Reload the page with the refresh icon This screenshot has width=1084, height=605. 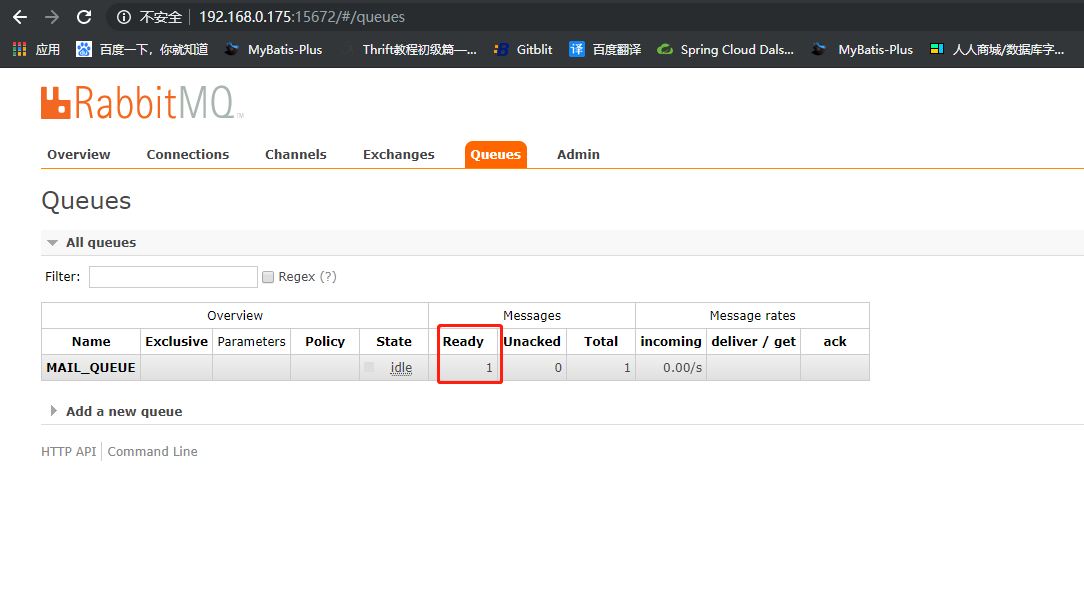click(x=84, y=17)
